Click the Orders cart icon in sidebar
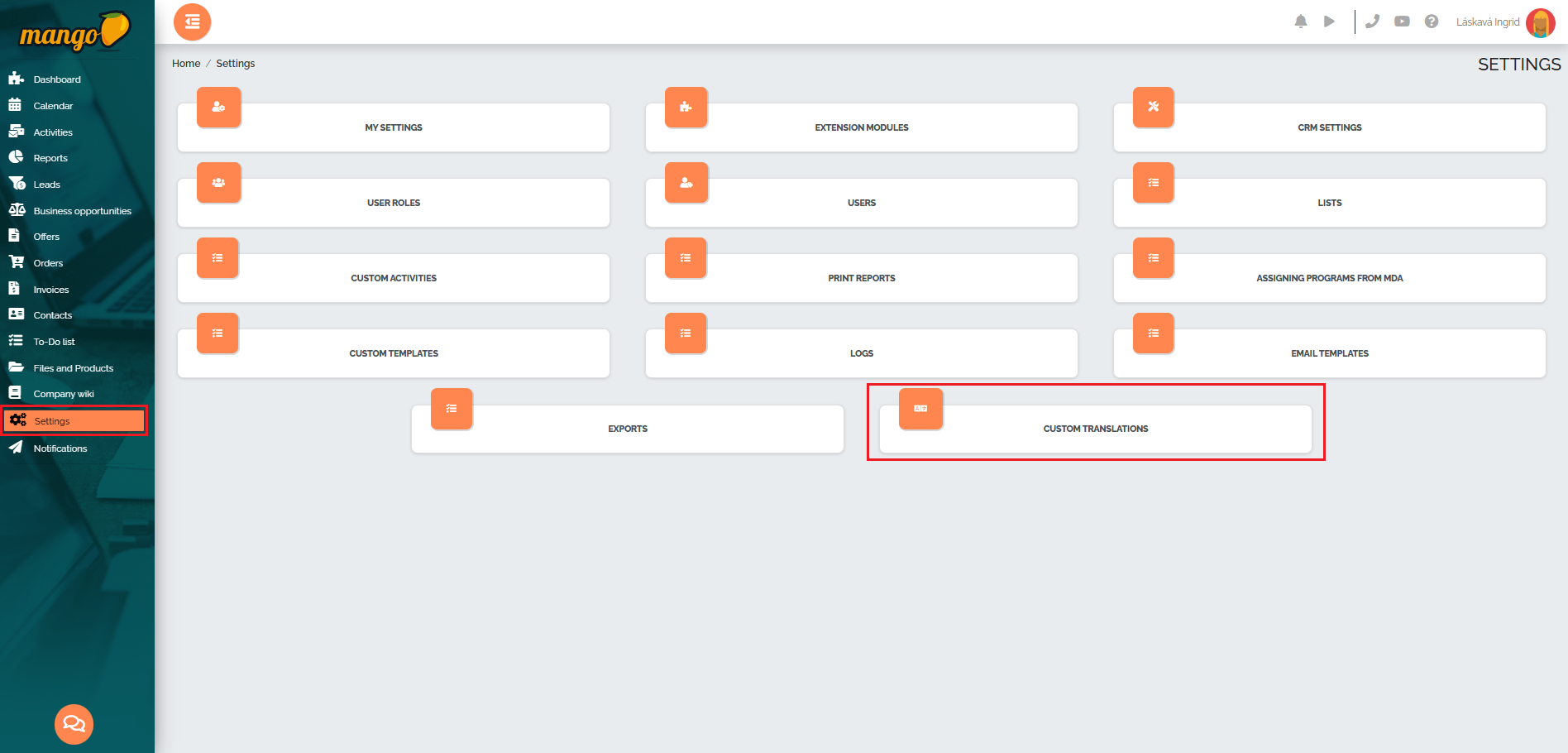The height and width of the screenshot is (753, 1568). 16,262
